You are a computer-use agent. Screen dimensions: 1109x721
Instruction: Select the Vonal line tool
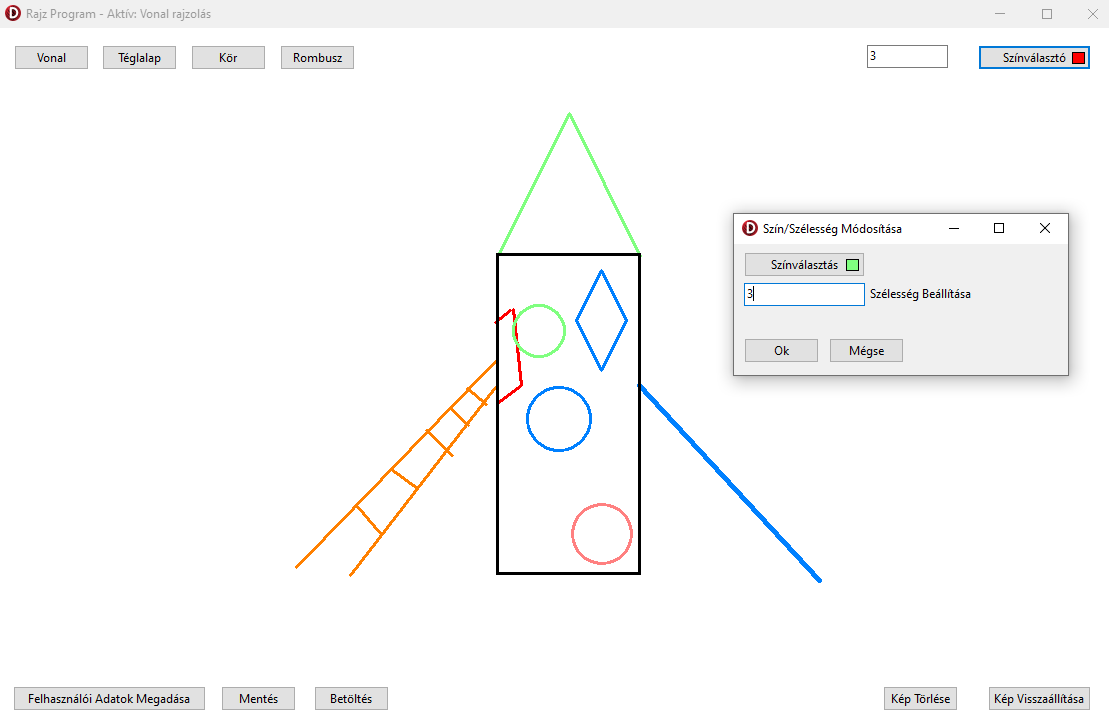pos(51,58)
